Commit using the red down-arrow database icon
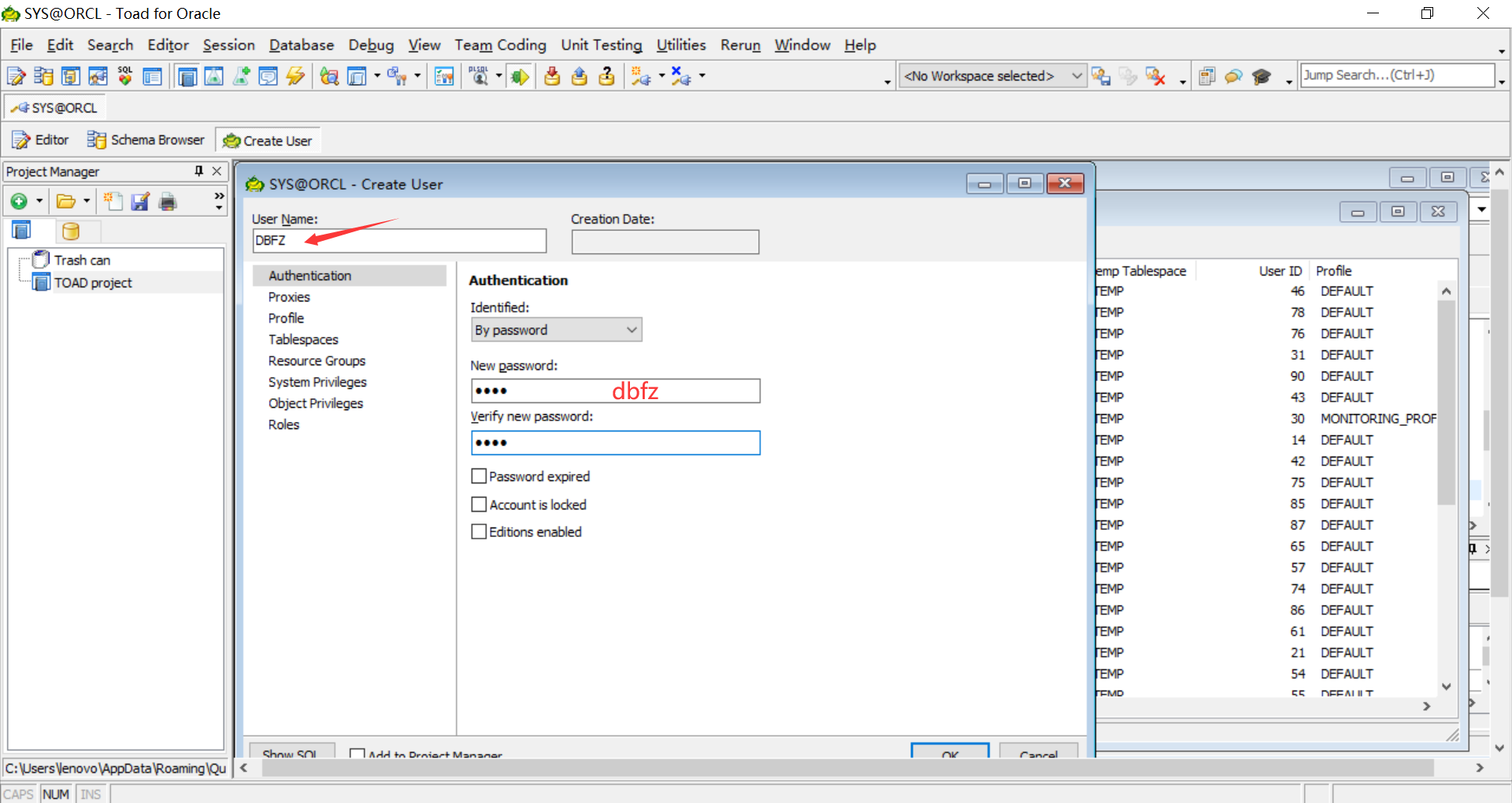Screen dimensions: 1512x803 (552, 76)
